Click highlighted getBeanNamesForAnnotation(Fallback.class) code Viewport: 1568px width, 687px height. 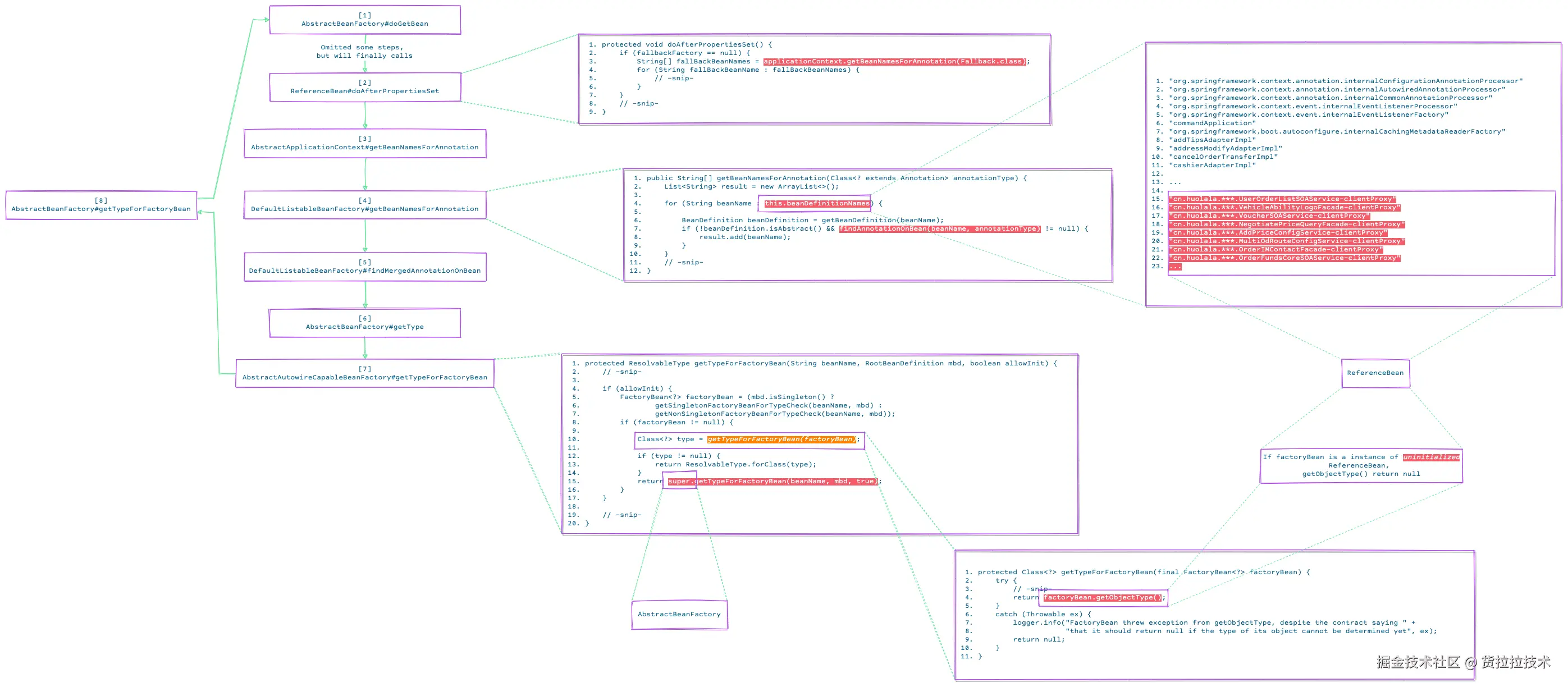[x=894, y=61]
